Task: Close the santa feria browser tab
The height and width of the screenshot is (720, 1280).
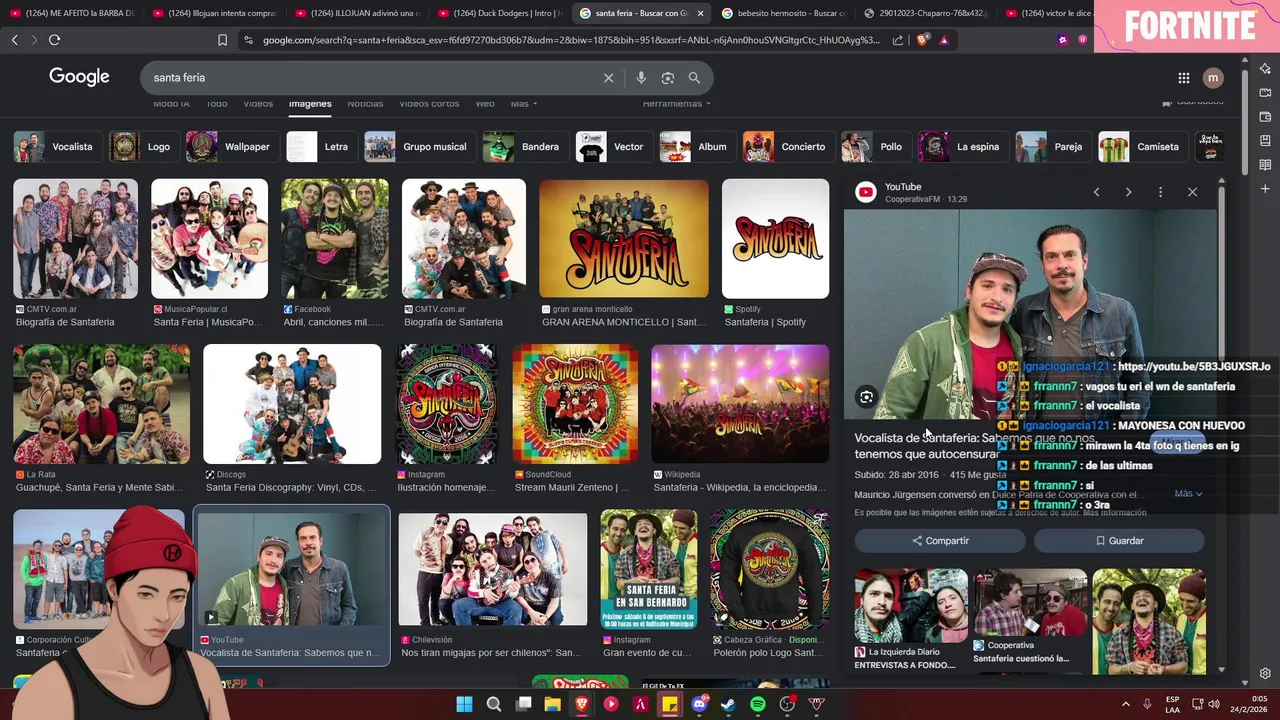Action: (700, 13)
